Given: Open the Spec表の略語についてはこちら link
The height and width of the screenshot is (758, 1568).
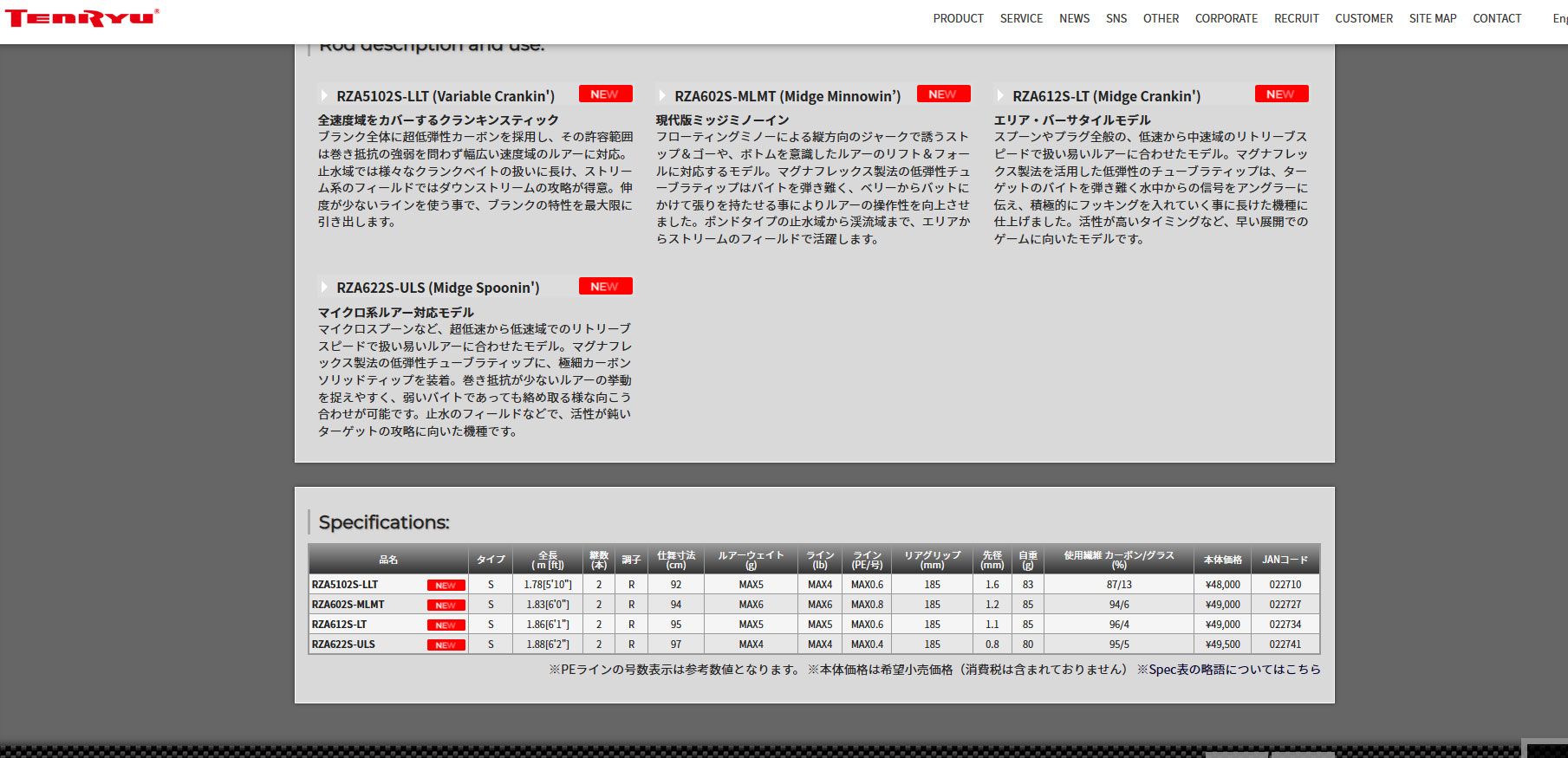Looking at the screenshot, I should tap(1234, 670).
